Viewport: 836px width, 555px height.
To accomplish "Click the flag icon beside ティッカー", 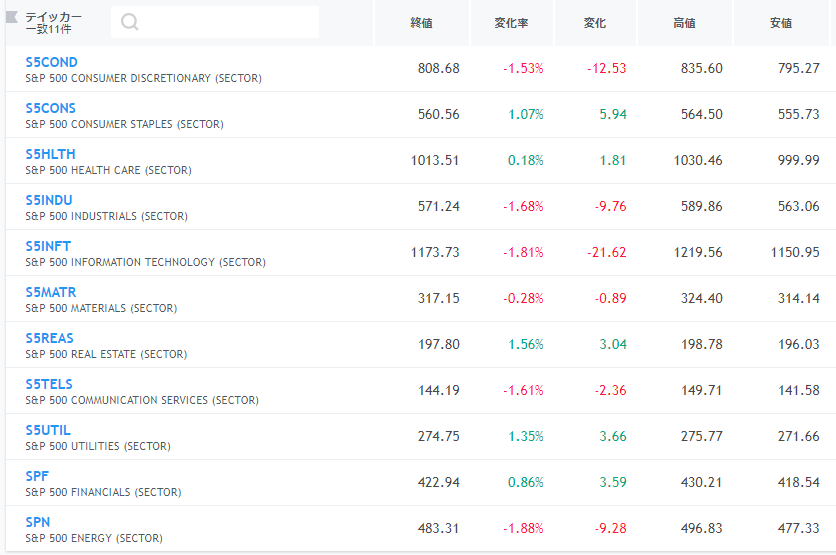I will click(12, 18).
